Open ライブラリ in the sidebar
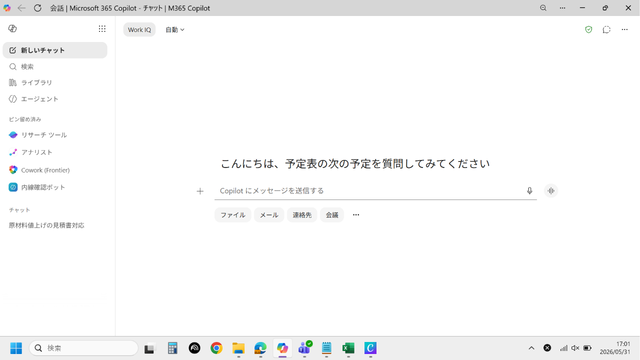The height and width of the screenshot is (360, 640). pyautogui.click(x=55, y=82)
